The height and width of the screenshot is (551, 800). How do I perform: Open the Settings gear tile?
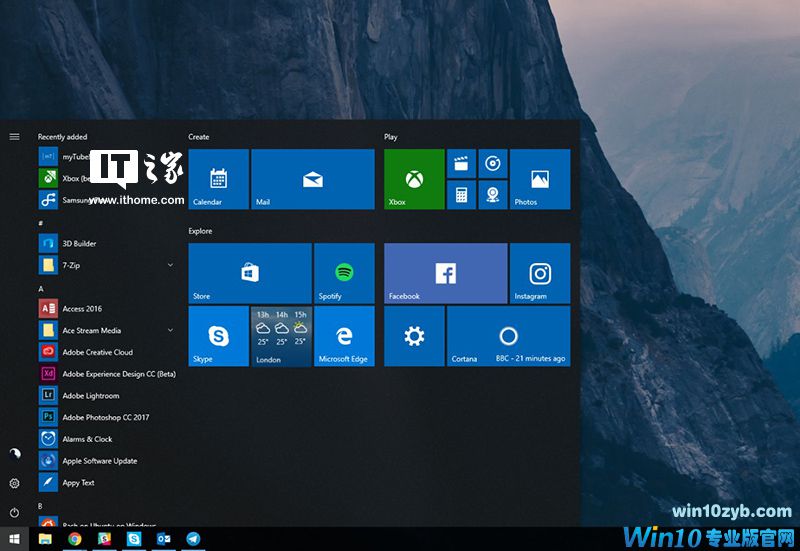click(414, 336)
